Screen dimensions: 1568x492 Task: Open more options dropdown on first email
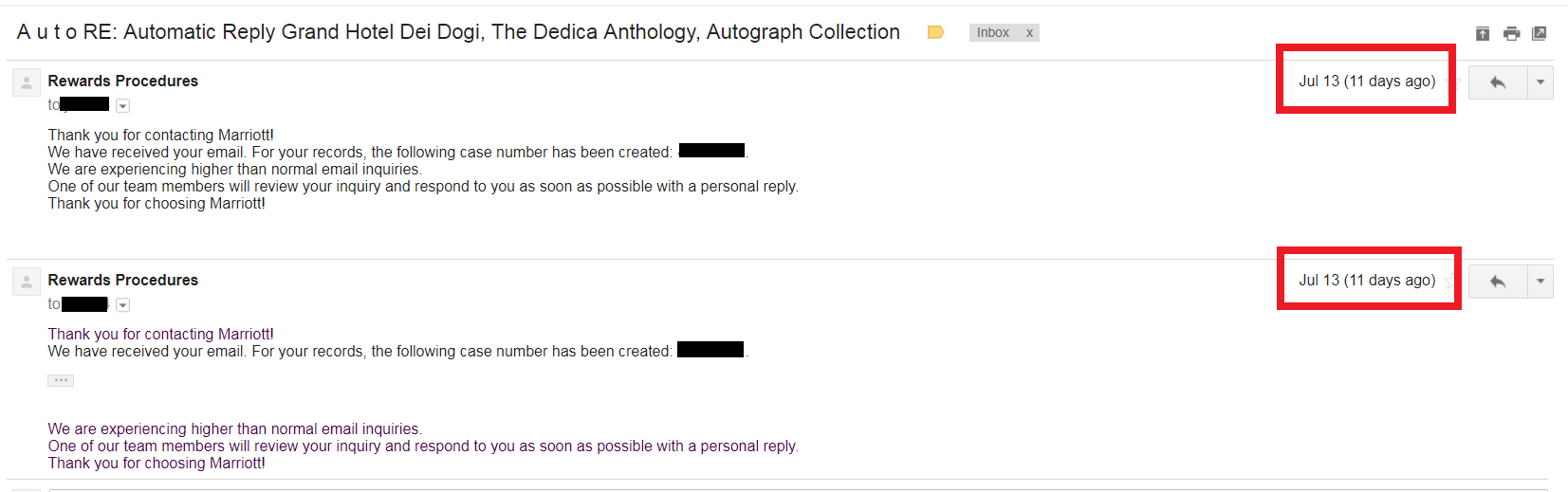[1540, 82]
